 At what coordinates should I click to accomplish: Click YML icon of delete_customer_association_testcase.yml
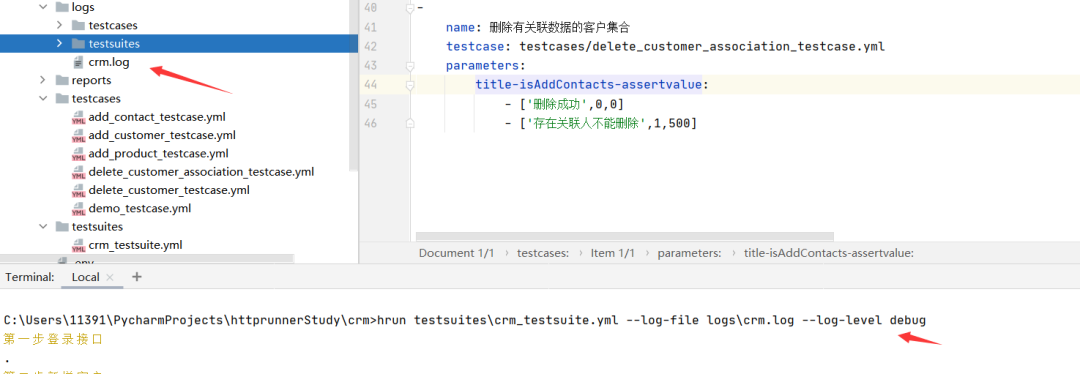click(78, 172)
